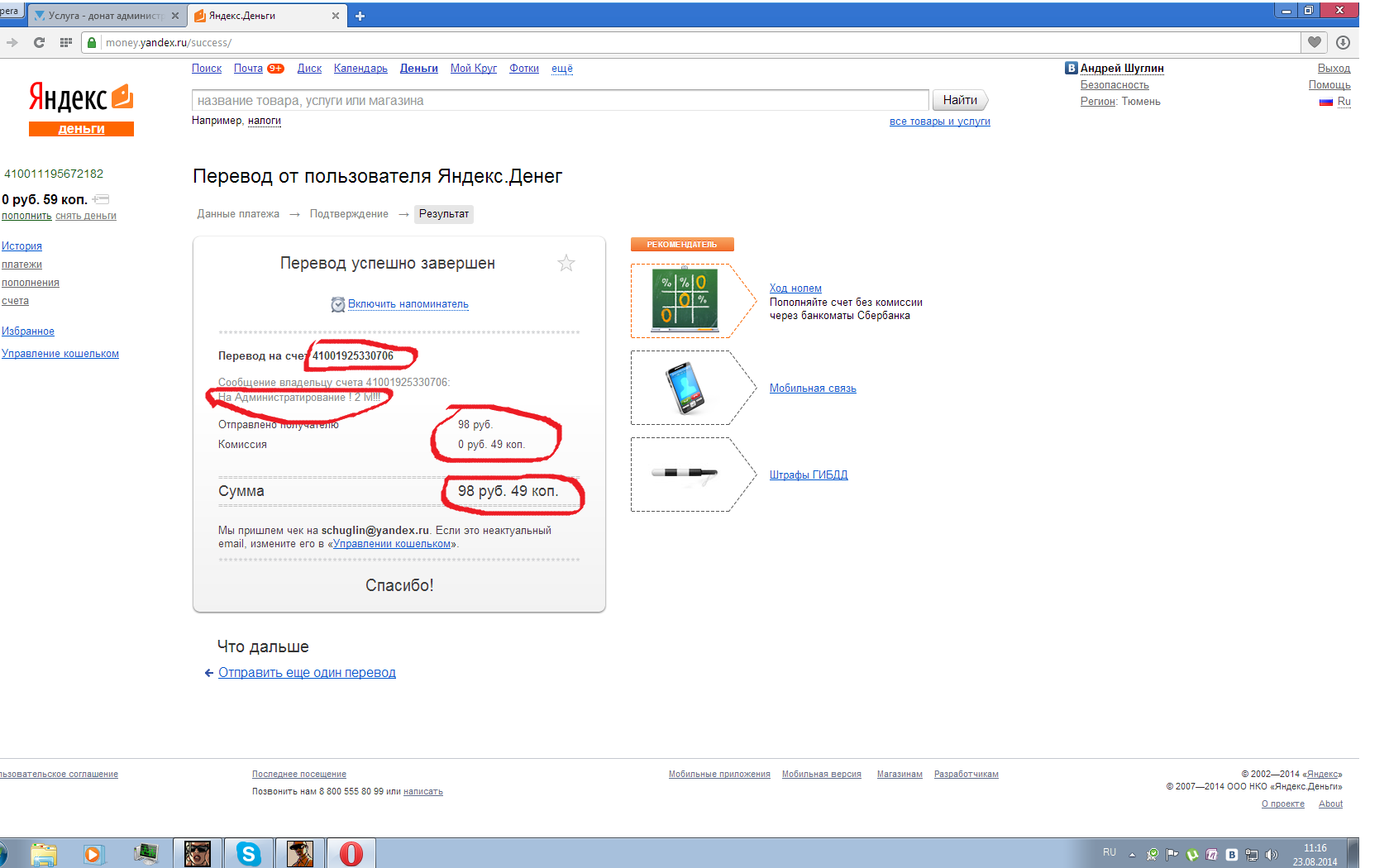Click the heart bookmark icon in the address bar
The width and height of the screenshot is (1389, 868).
point(1315,42)
